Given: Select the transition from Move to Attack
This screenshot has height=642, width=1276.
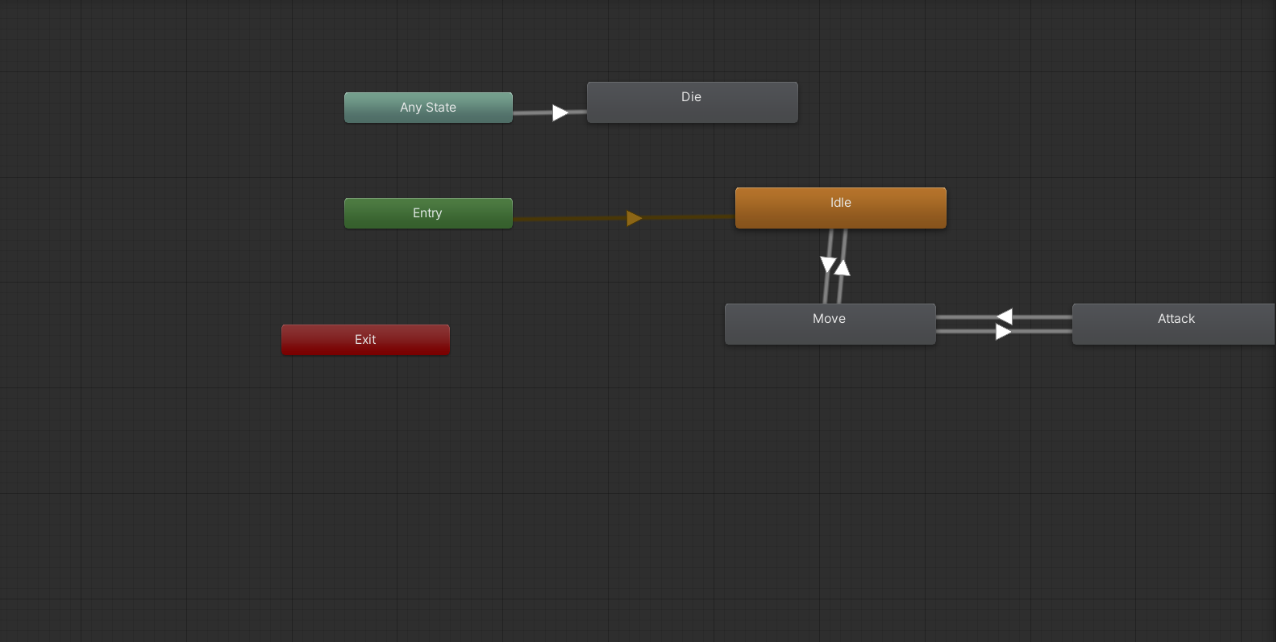Looking at the screenshot, I should click(1003, 331).
